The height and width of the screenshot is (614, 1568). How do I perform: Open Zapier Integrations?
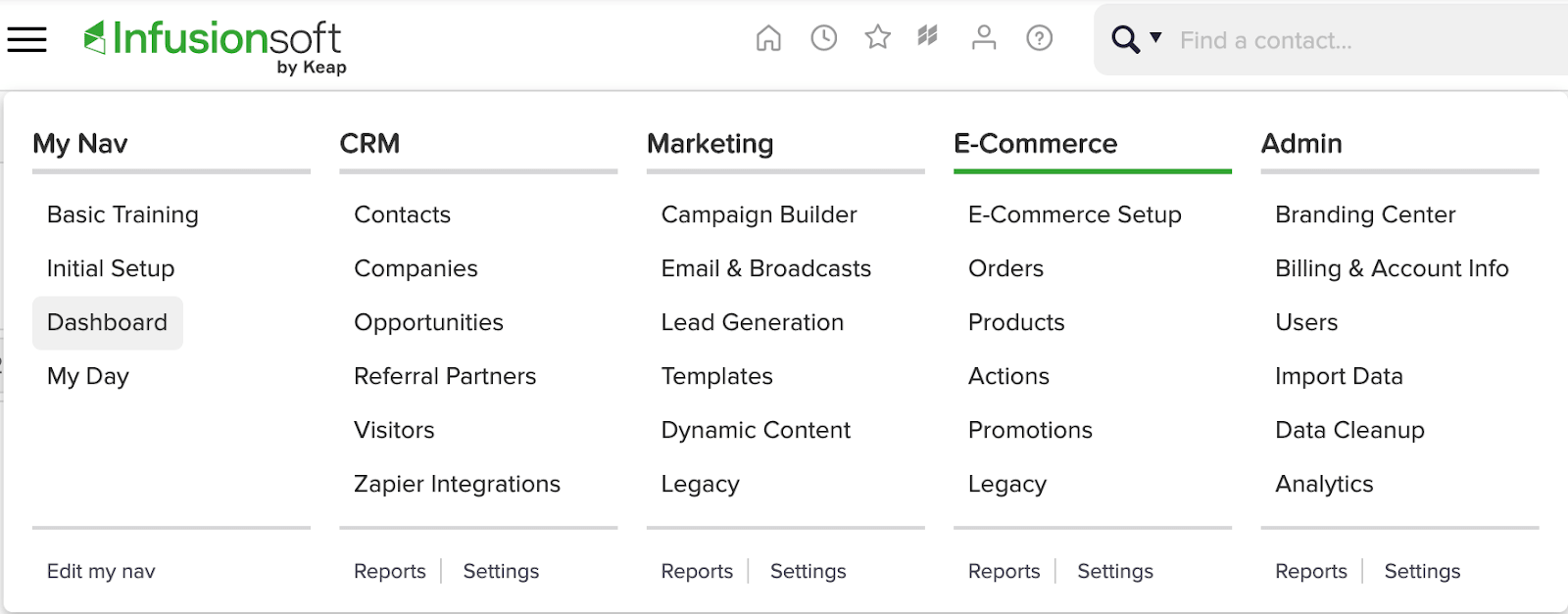tap(457, 484)
